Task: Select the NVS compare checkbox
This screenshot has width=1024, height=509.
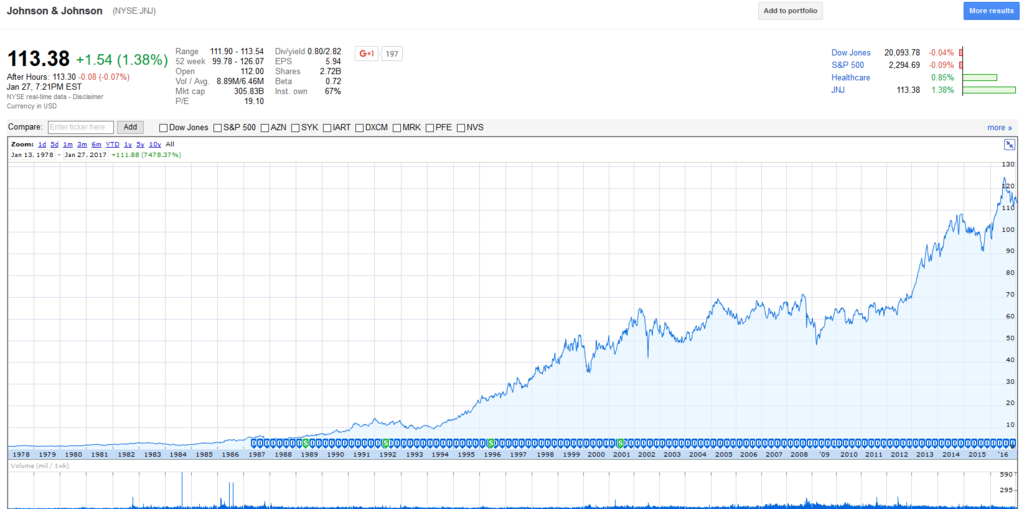Action: (x=461, y=127)
